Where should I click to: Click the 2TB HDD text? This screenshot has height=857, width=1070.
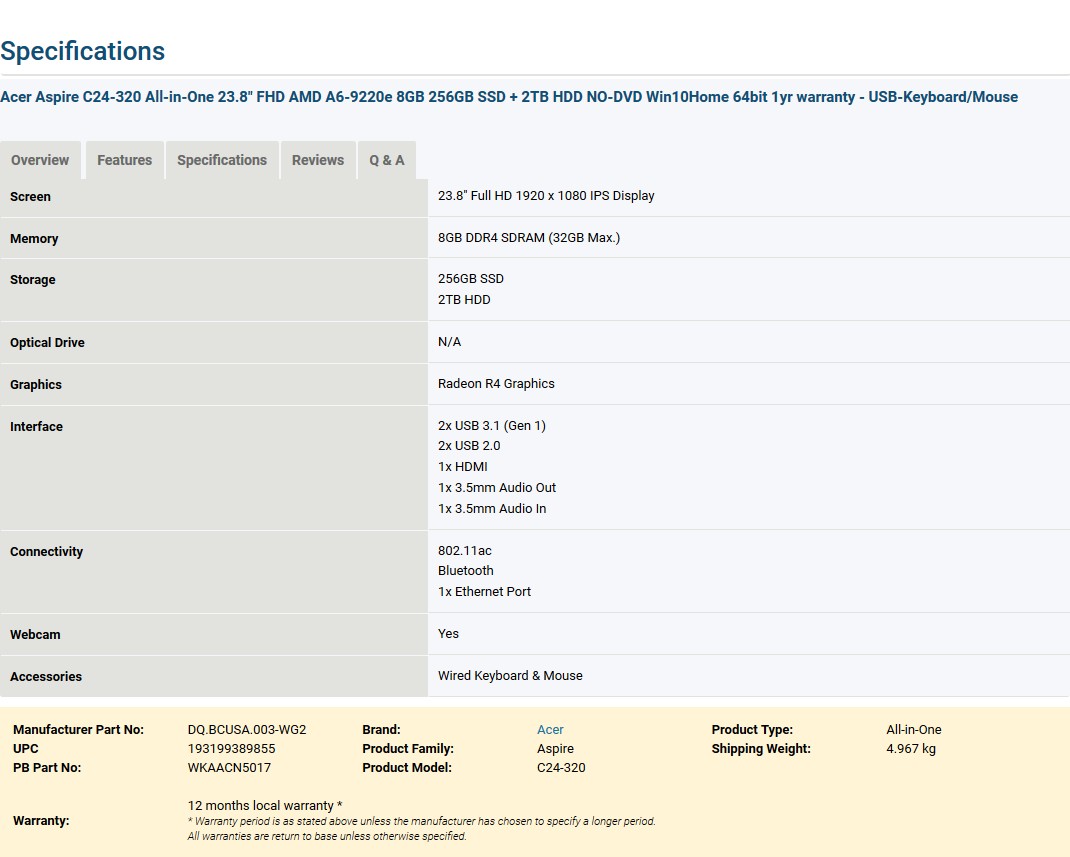coord(464,300)
